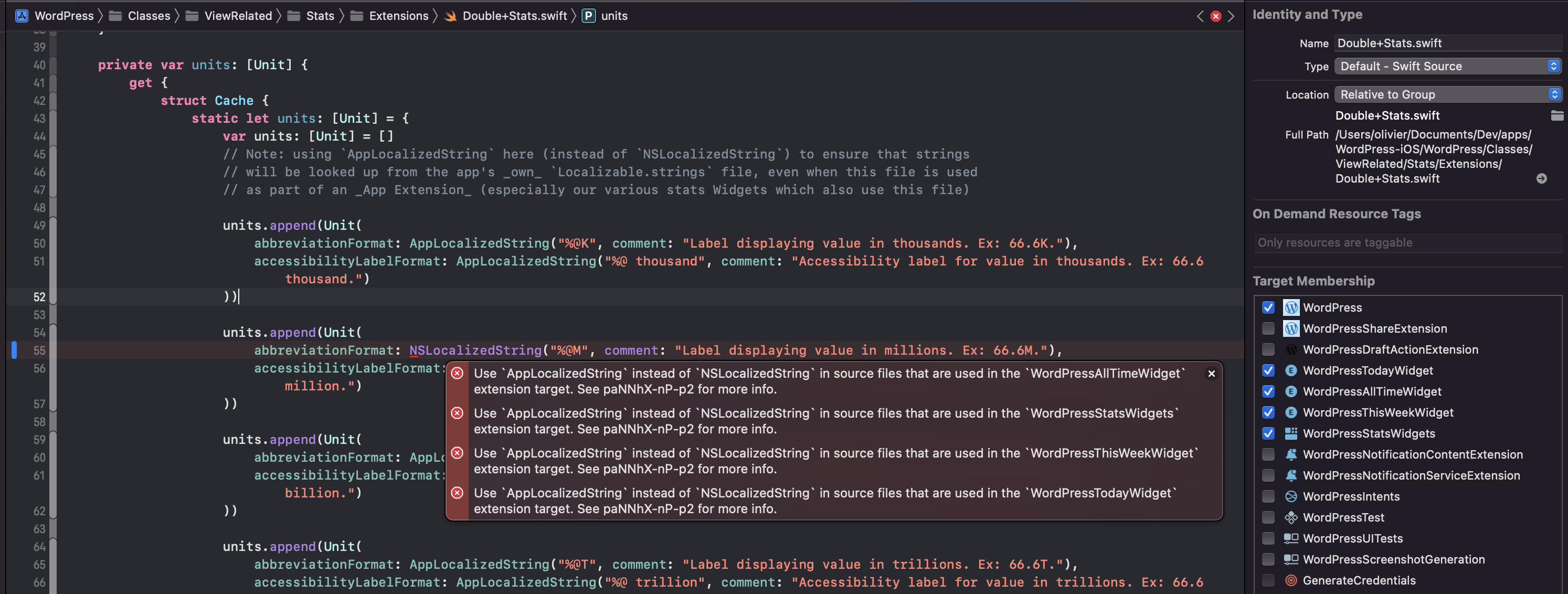Check the WordPressShareExtension target
This screenshot has height=594, width=1568.
[x=1268, y=328]
